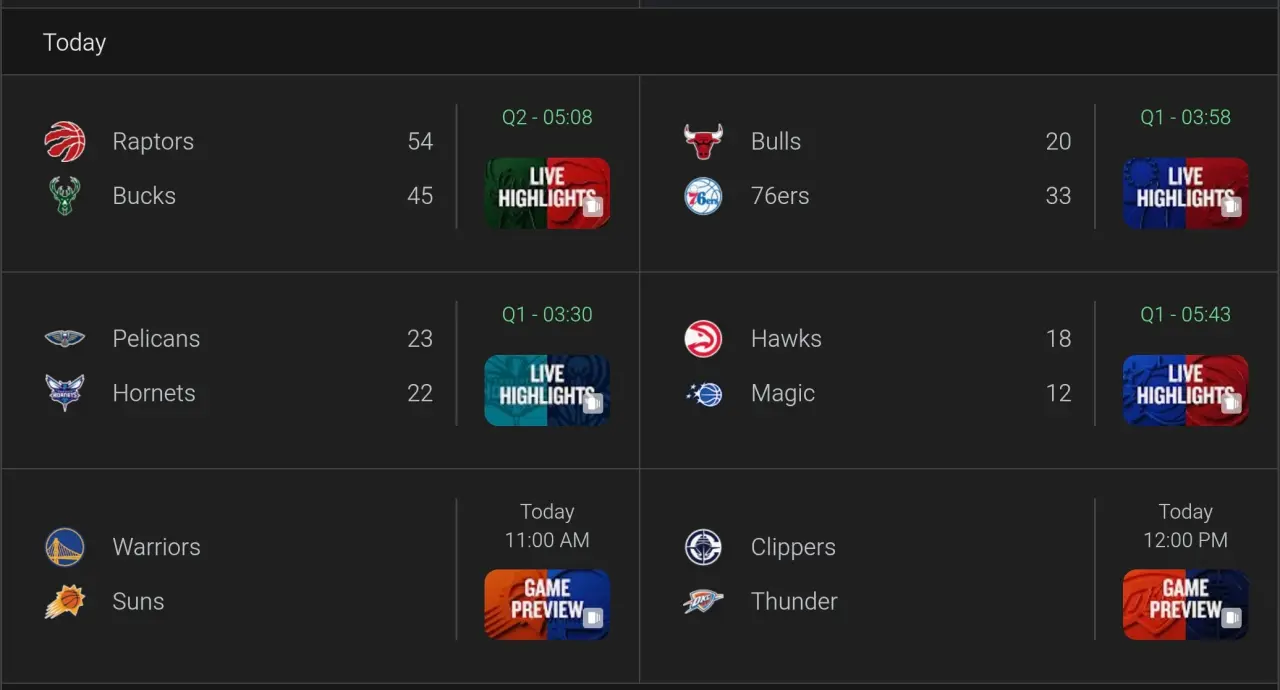This screenshot has height=690, width=1280.
Task: Watch Live Highlights for Hawks vs Magic
Action: [1185, 390]
